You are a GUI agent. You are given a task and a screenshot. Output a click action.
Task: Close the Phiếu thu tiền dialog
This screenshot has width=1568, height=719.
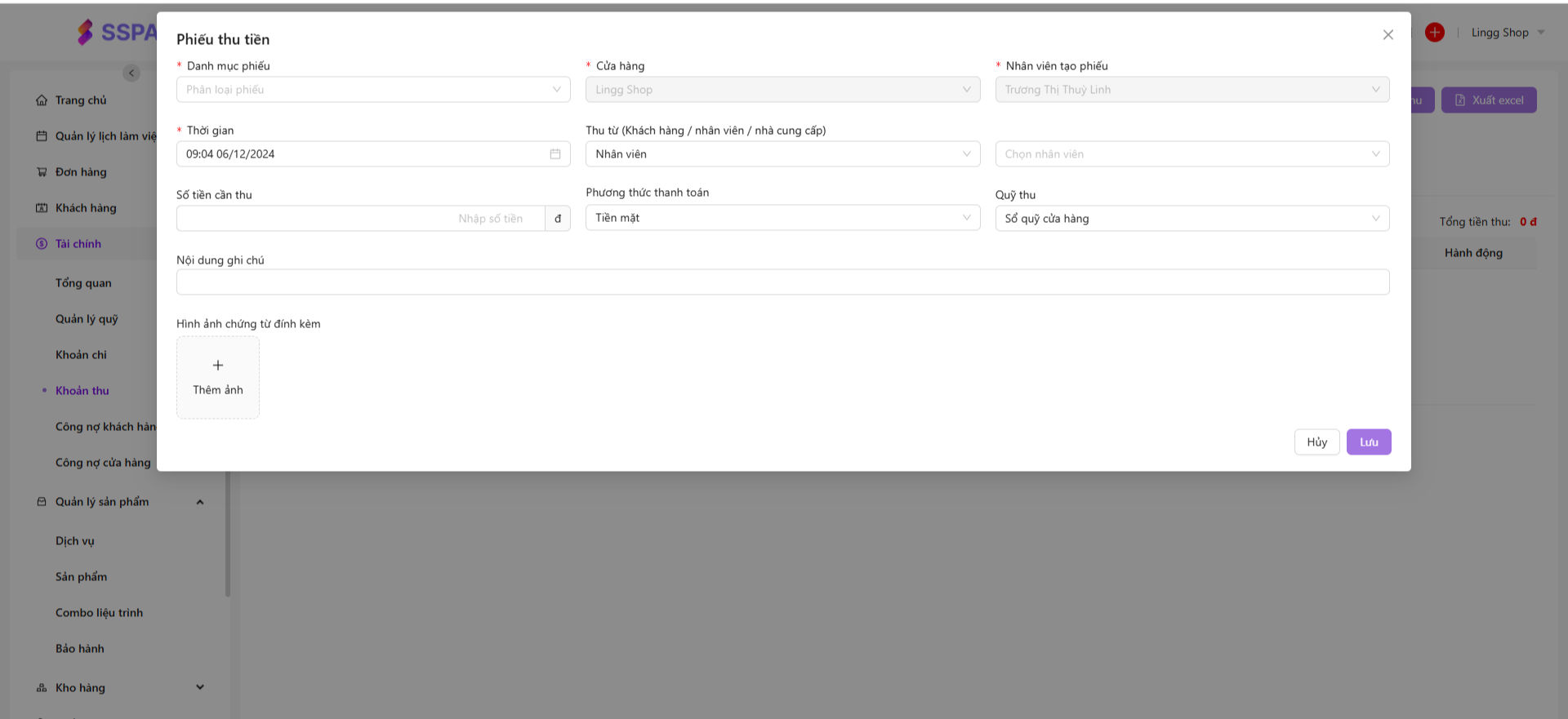click(x=1388, y=34)
